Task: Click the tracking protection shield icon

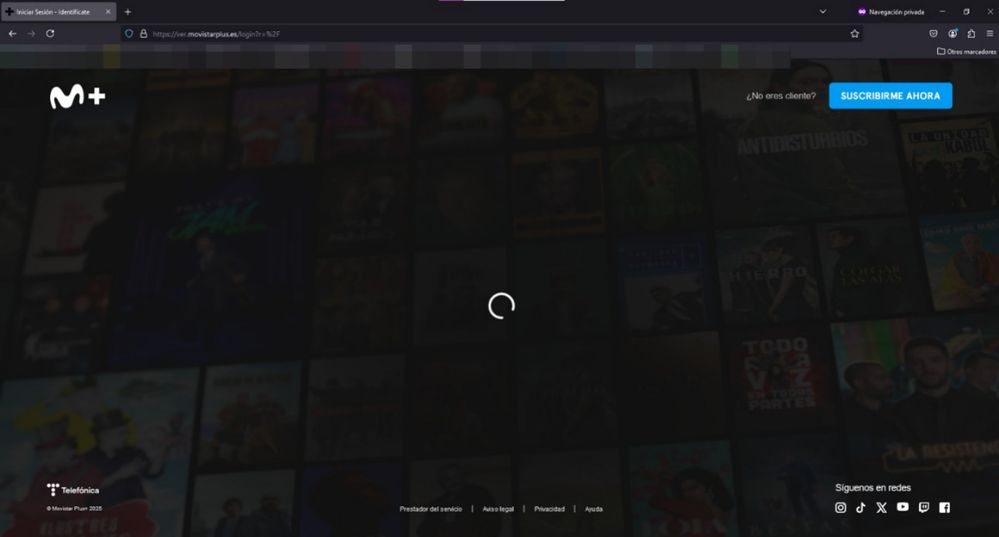Action: pos(129,33)
